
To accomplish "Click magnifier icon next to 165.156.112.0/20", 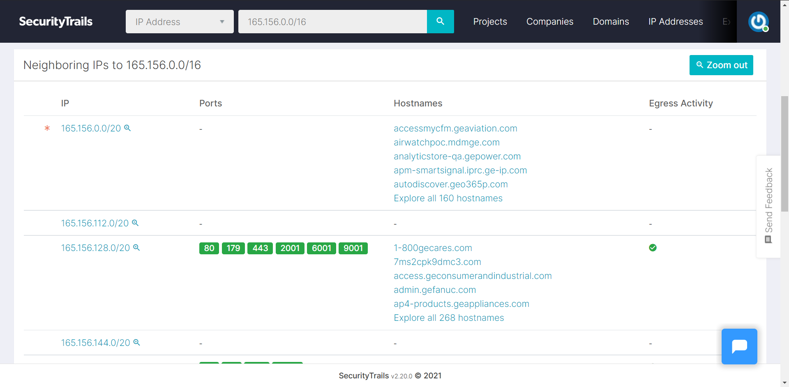I will pos(135,222).
